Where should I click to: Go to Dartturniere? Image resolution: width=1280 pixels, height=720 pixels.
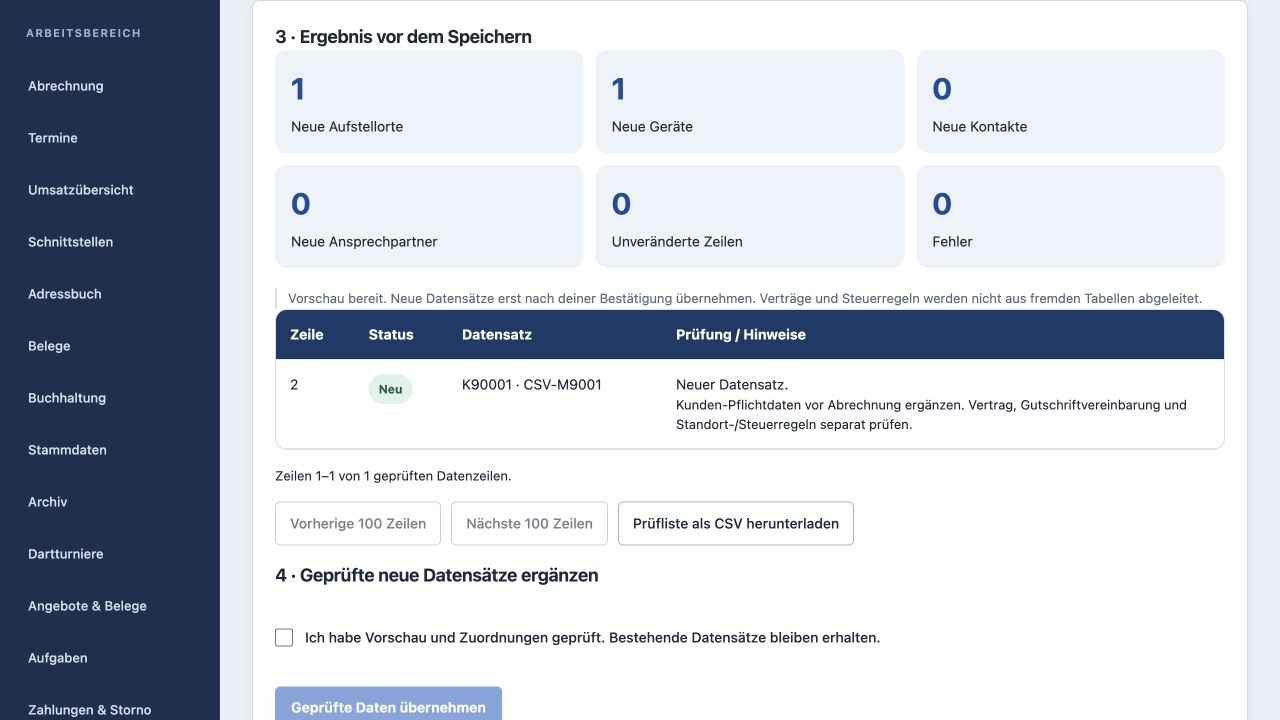tap(65, 554)
